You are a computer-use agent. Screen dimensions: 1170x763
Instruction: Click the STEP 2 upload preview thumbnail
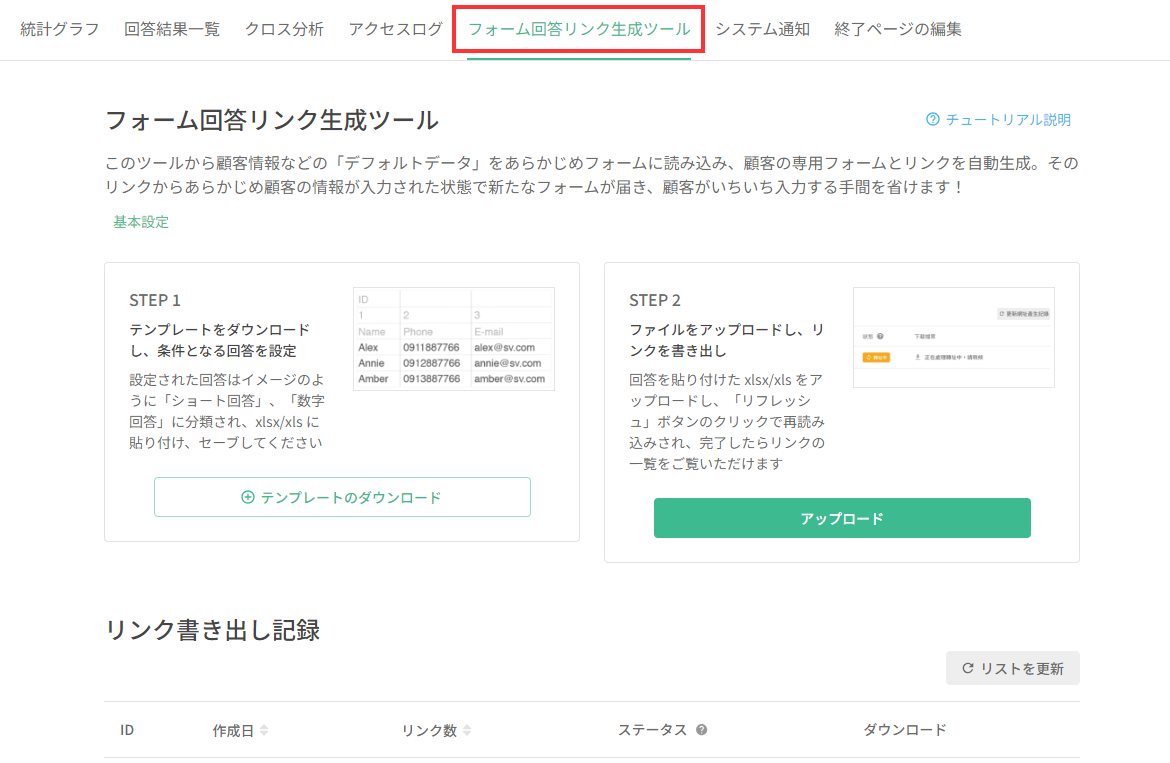point(954,337)
